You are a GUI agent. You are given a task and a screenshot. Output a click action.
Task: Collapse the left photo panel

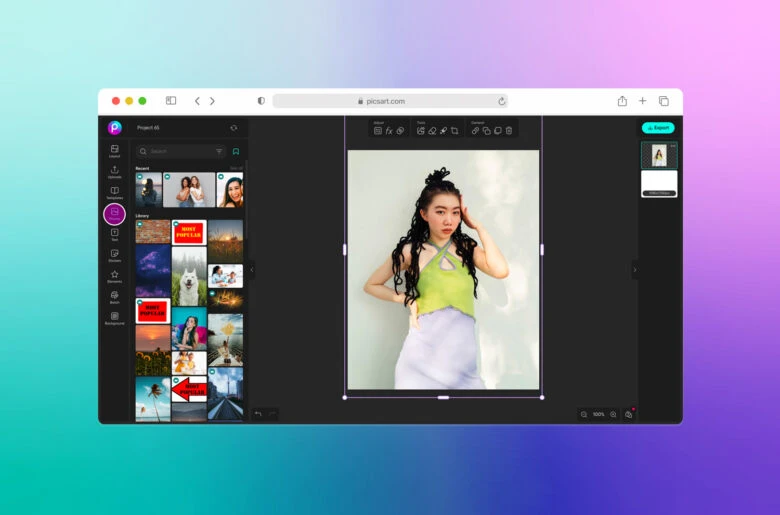(251, 269)
